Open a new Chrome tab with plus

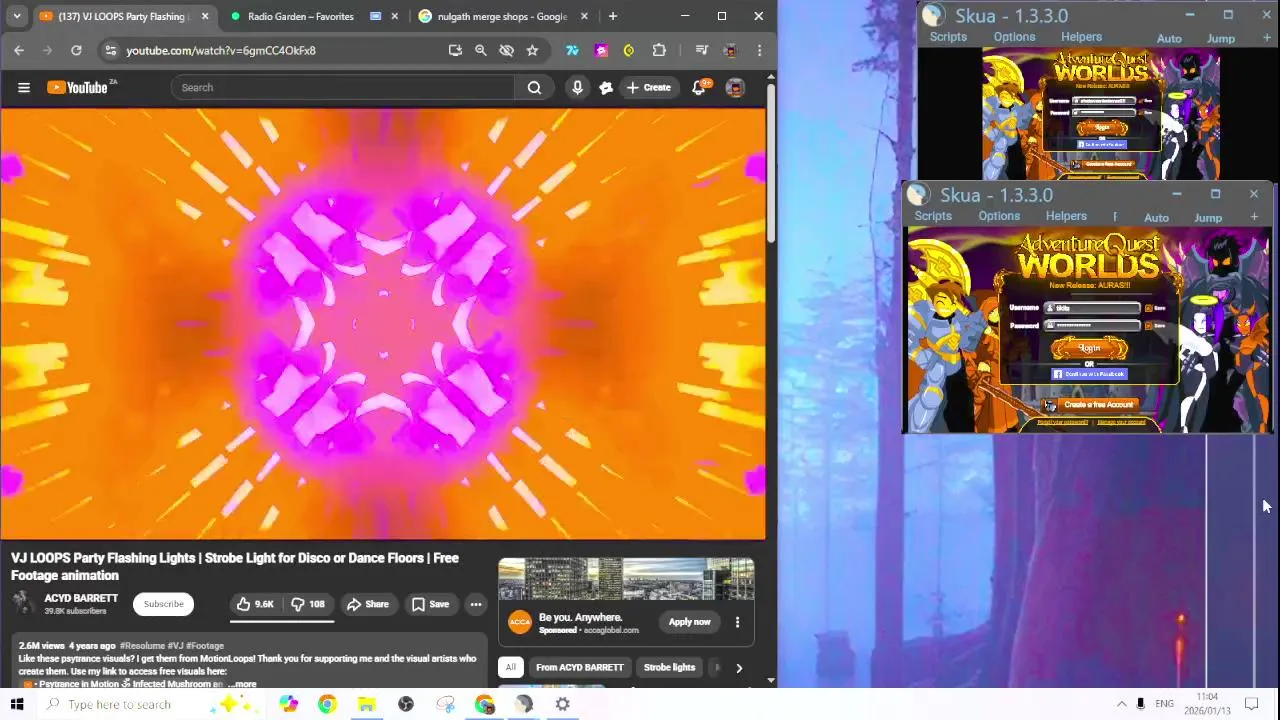click(x=612, y=16)
